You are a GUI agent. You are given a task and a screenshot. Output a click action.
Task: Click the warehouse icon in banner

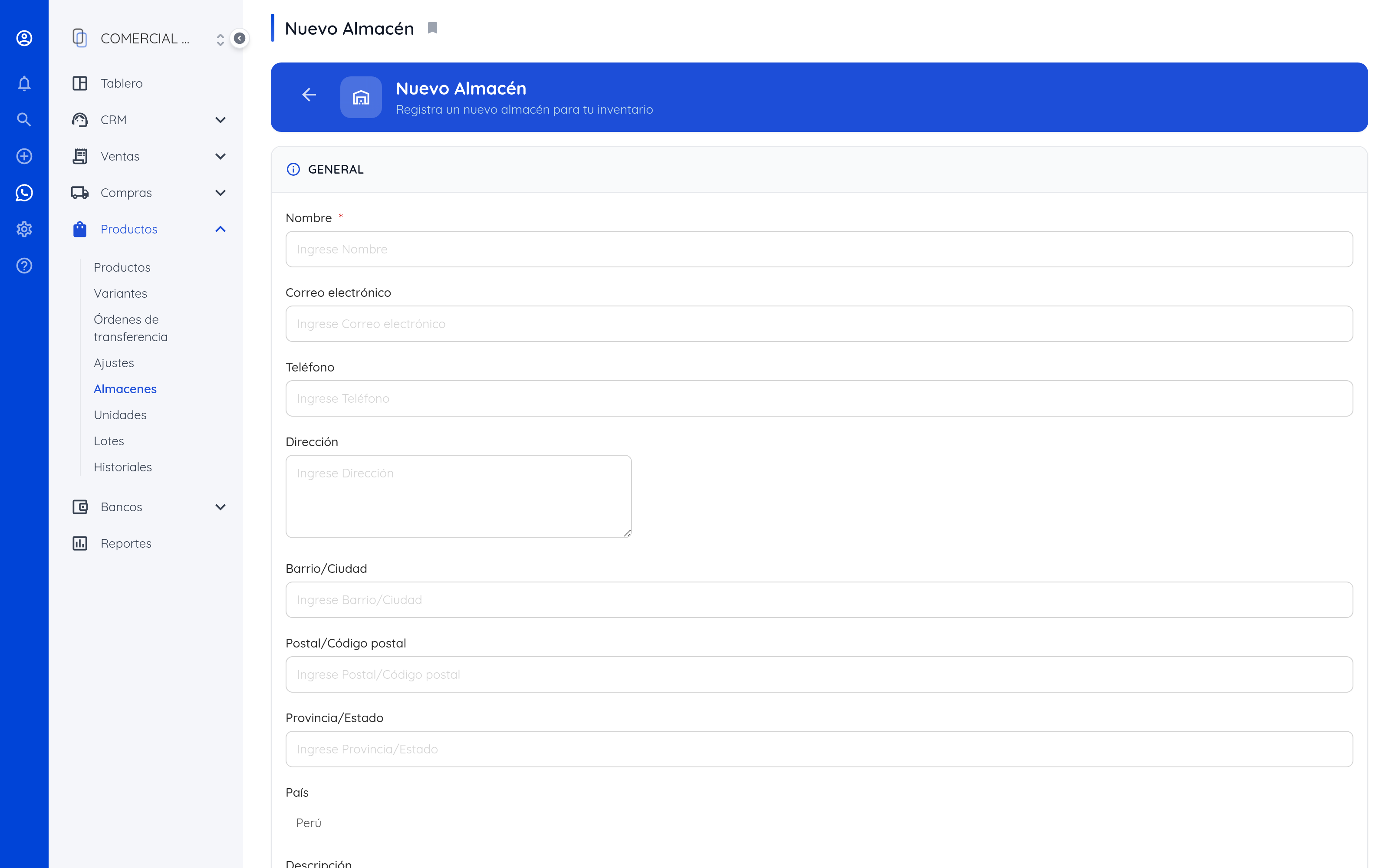point(361,97)
